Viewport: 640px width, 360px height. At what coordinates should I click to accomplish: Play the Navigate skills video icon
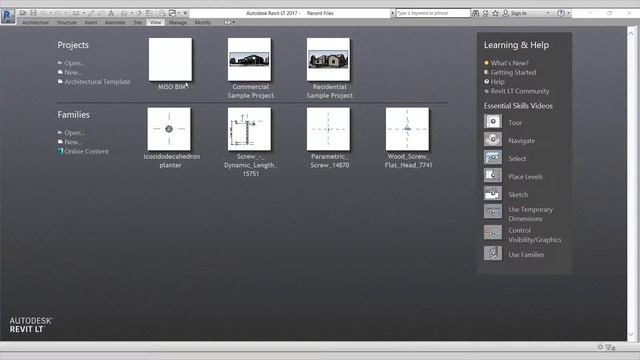point(493,140)
